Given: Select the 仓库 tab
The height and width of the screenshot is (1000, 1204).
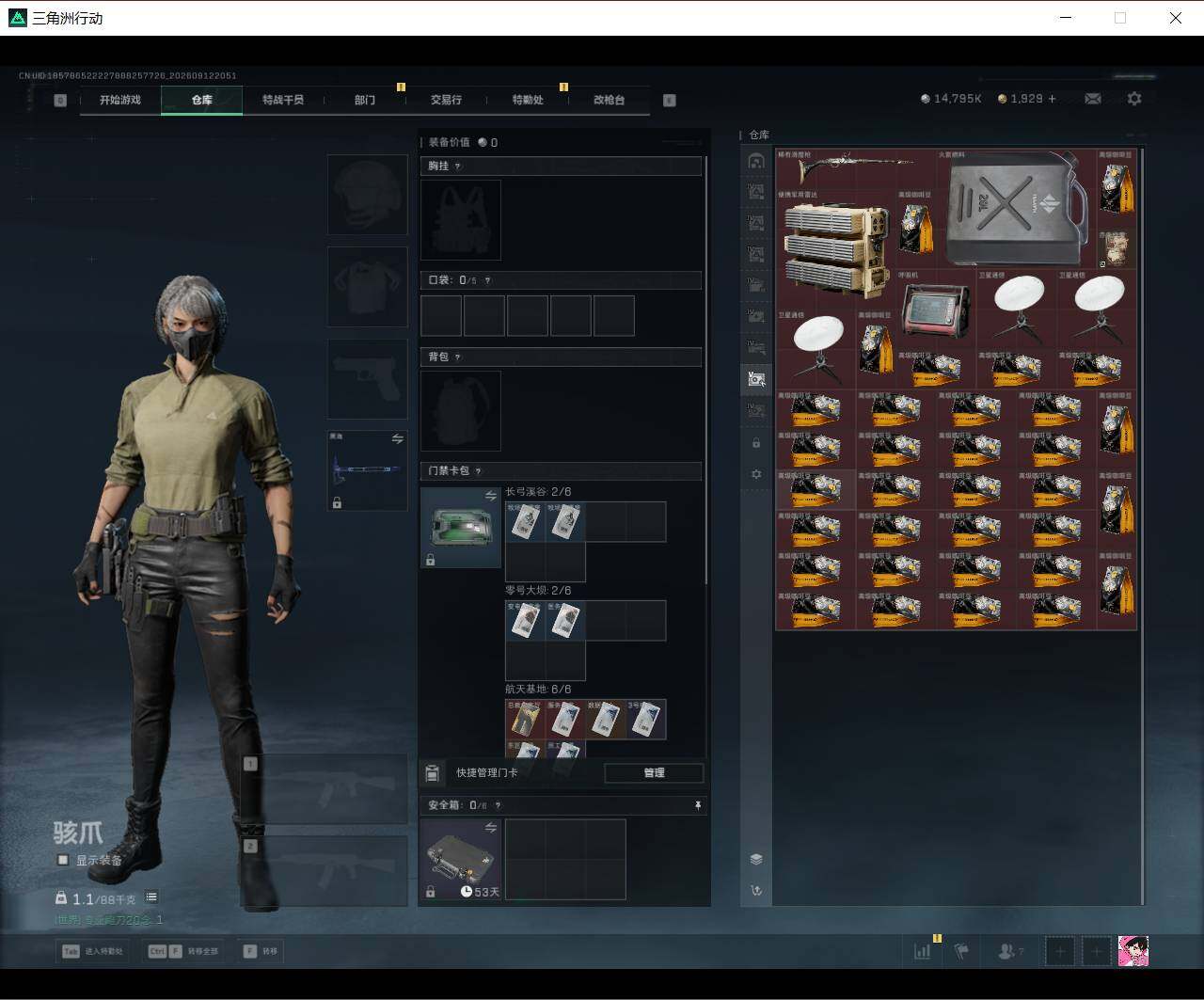Looking at the screenshot, I should (x=202, y=100).
